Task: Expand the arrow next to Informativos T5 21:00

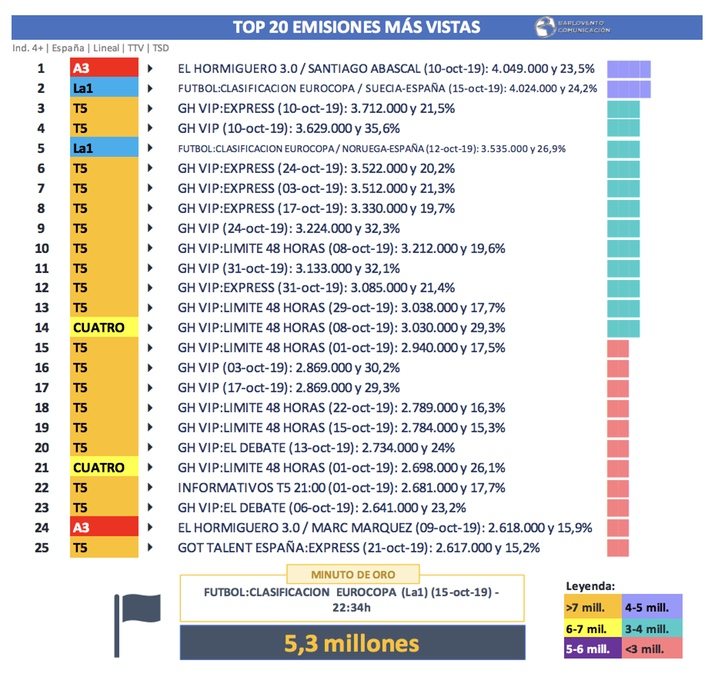Action: pos(150,487)
